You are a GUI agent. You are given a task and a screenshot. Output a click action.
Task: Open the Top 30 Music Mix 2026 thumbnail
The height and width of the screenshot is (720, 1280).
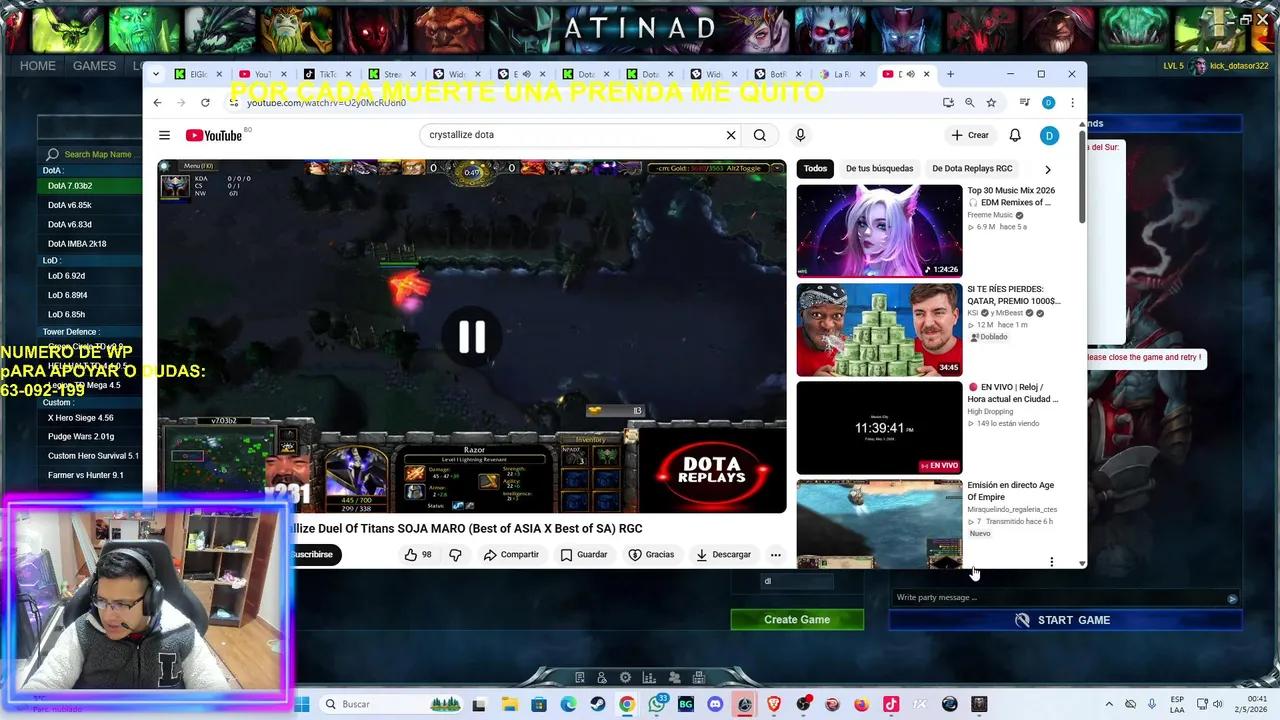pyautogui.click(x=879, y=231)
